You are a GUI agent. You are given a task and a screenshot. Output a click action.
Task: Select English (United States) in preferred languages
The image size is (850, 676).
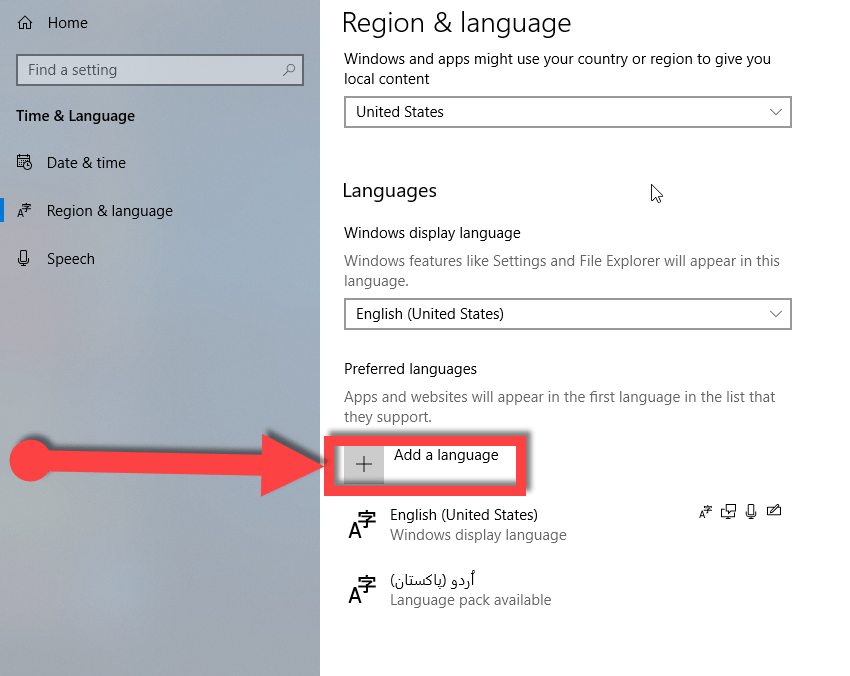pos(464,524)
